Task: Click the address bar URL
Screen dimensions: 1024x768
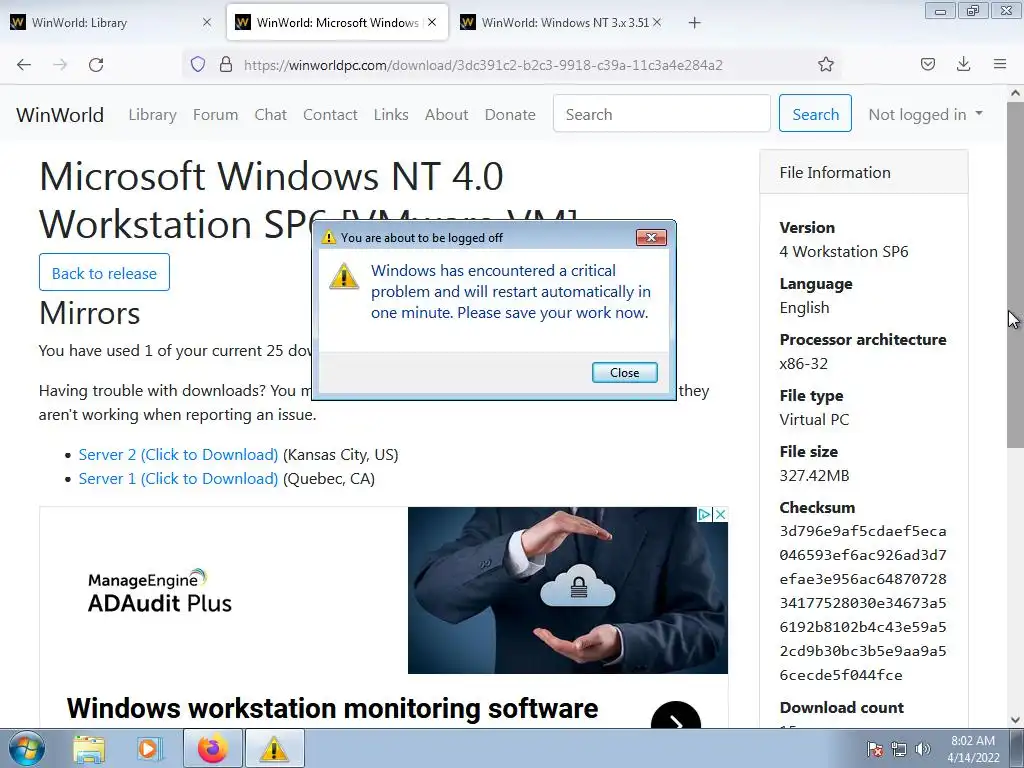Action: 483,65
